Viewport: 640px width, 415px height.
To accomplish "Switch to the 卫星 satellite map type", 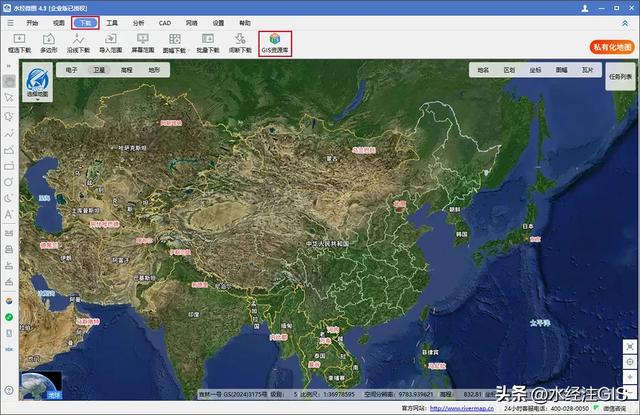I will coord(99,71).
